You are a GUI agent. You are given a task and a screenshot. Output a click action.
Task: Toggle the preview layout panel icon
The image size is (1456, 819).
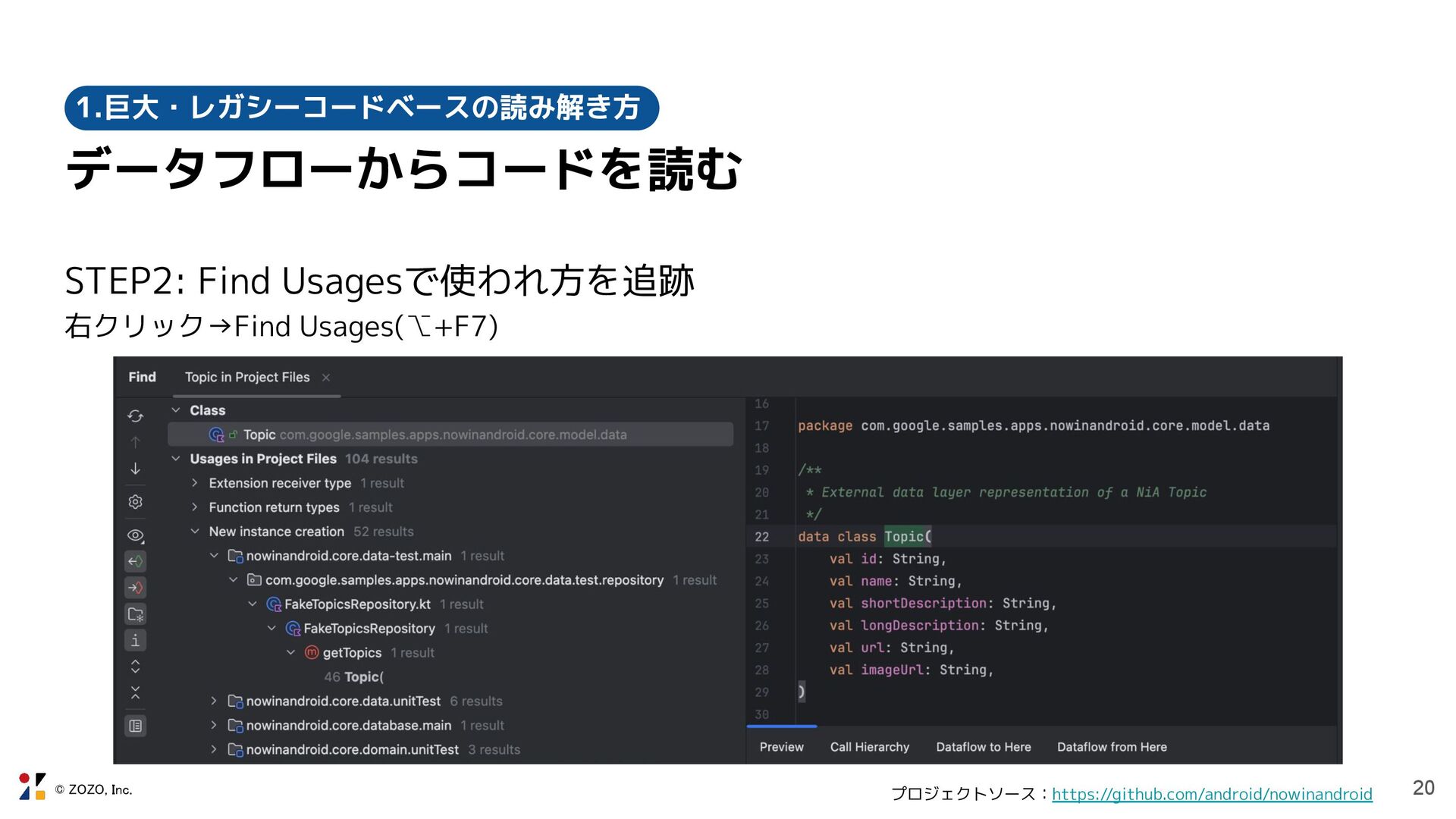click(135, 726)
